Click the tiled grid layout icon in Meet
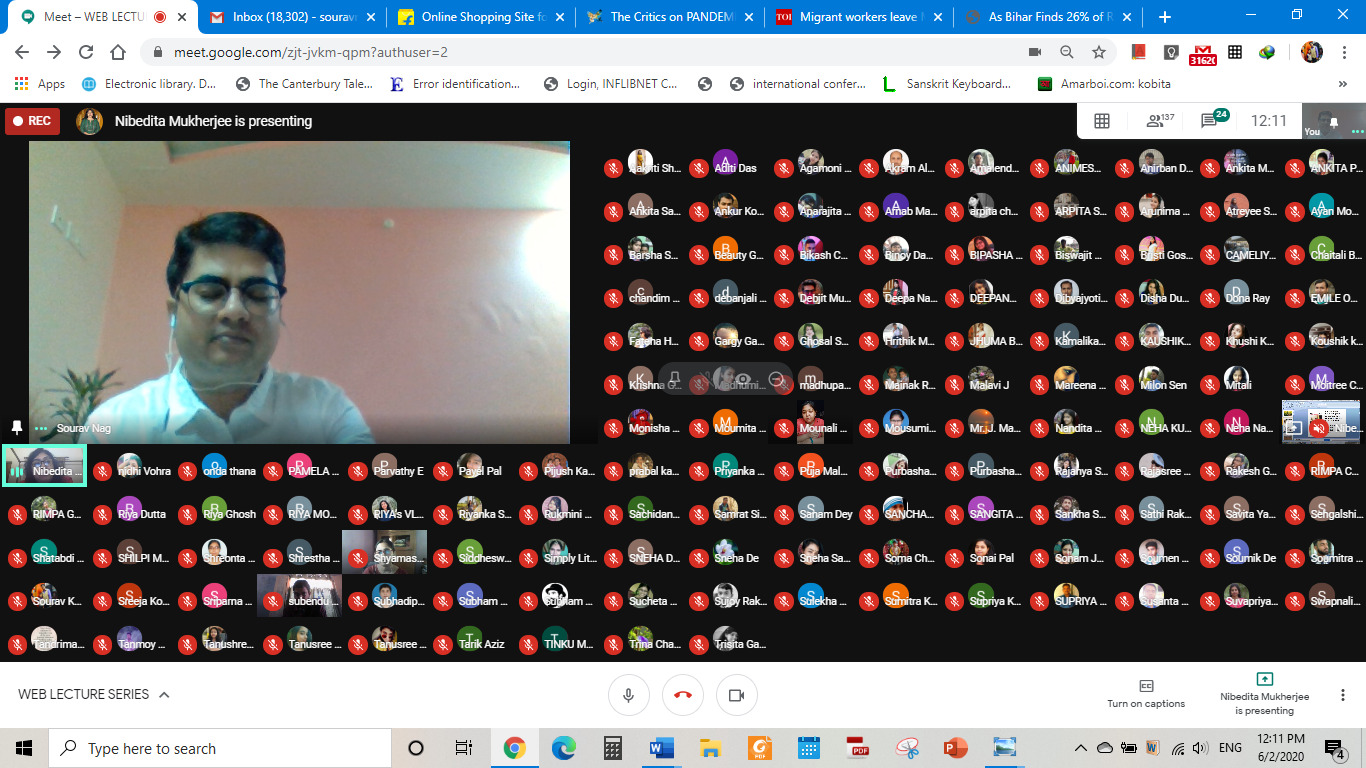This screenshot has height=768, width=1366. (1102, 121)
